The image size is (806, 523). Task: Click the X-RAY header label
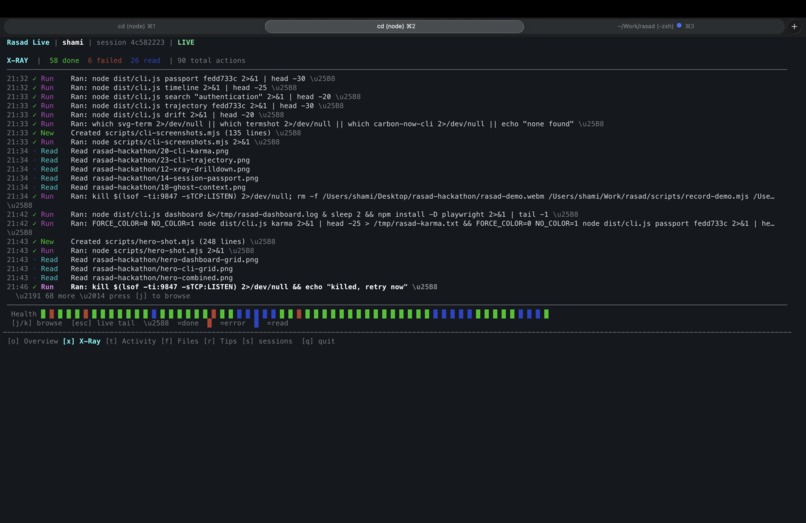(17, 61)
